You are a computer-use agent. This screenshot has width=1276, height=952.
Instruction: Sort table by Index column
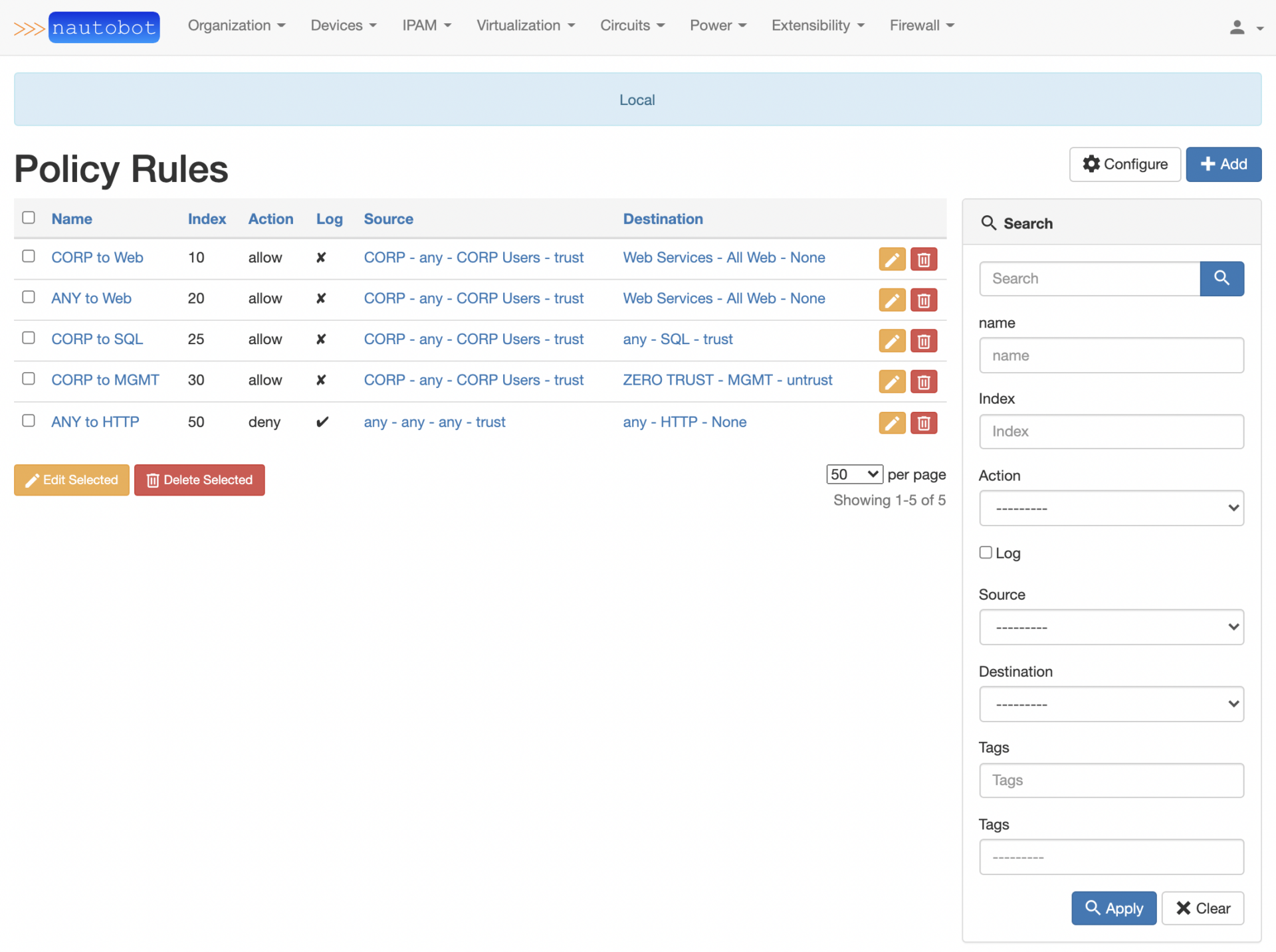(x=207, y=219)
